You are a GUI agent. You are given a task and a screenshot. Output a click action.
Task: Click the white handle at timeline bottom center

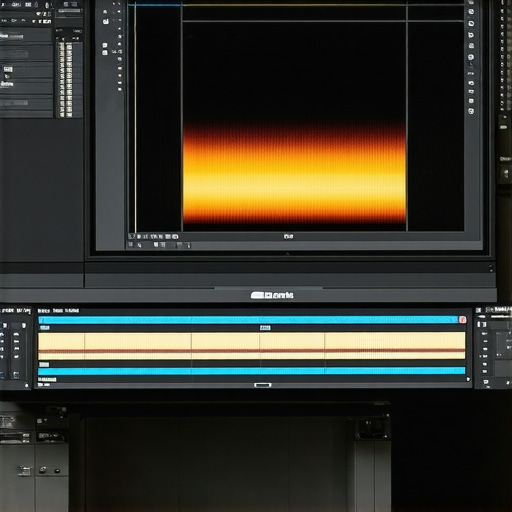click(263, 385)
